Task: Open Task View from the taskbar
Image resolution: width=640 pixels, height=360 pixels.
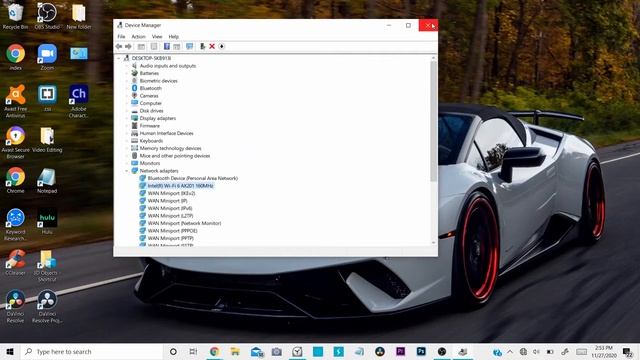Action: [x=193, y=351]
